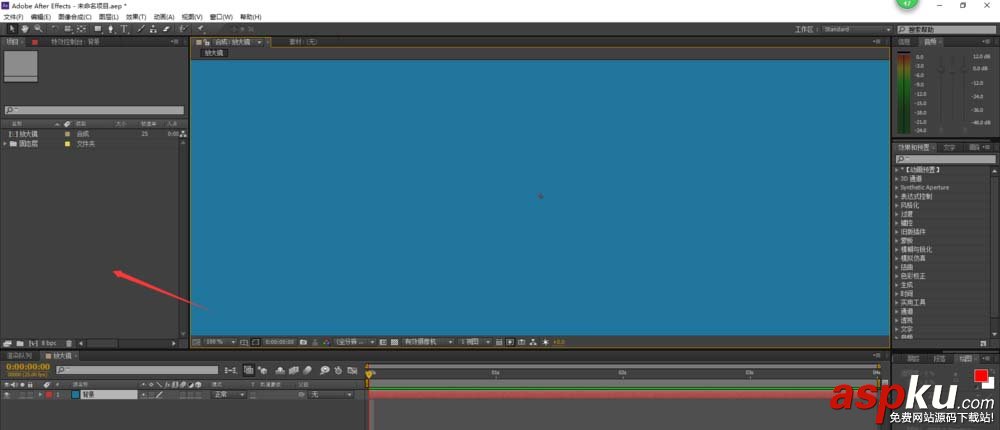Open the 正常 blend mode dropdown
The width and height of the screenshot is (1000, 430).
[x=229, y=395]
